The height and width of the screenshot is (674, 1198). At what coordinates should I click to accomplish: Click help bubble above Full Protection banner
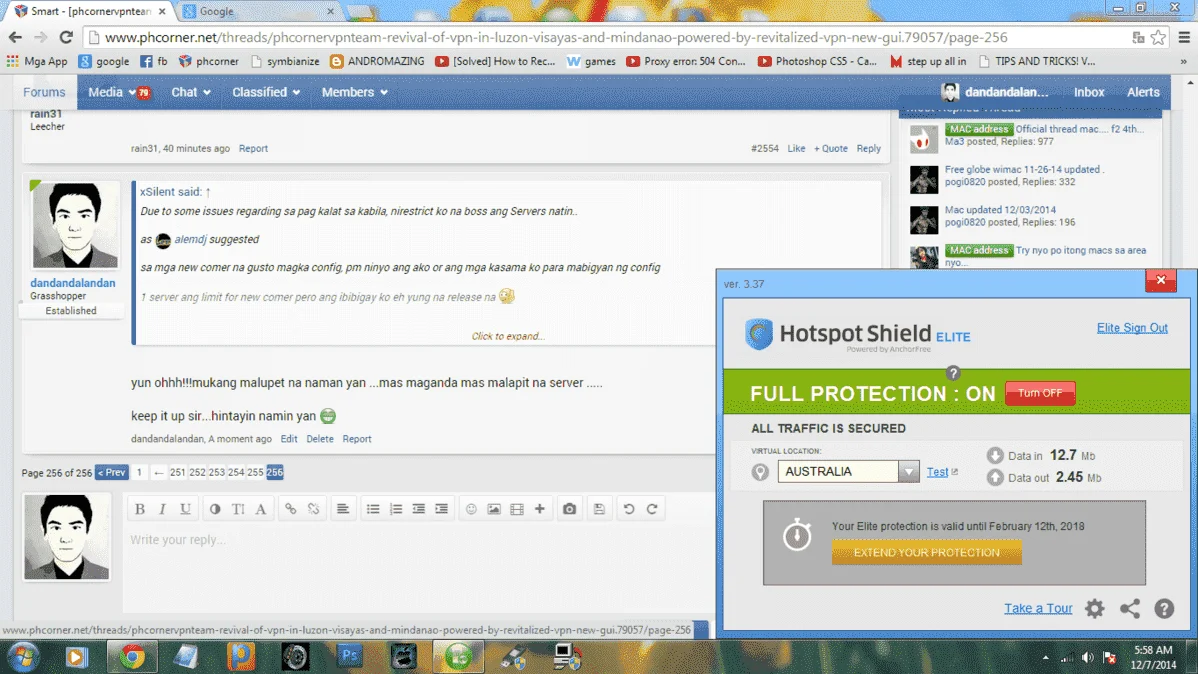tap(953, 373)
